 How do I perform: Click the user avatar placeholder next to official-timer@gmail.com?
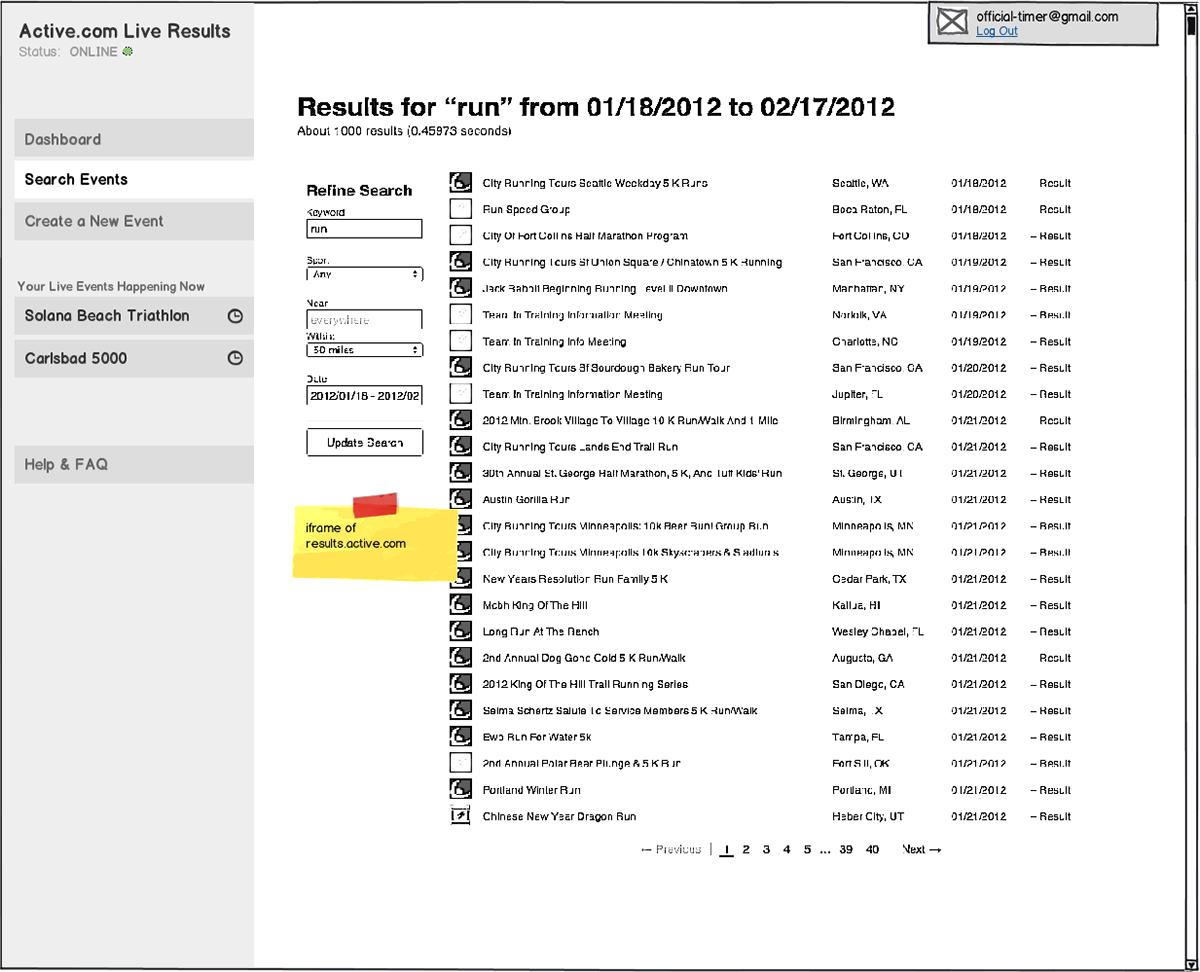click(x=953, y=23)
